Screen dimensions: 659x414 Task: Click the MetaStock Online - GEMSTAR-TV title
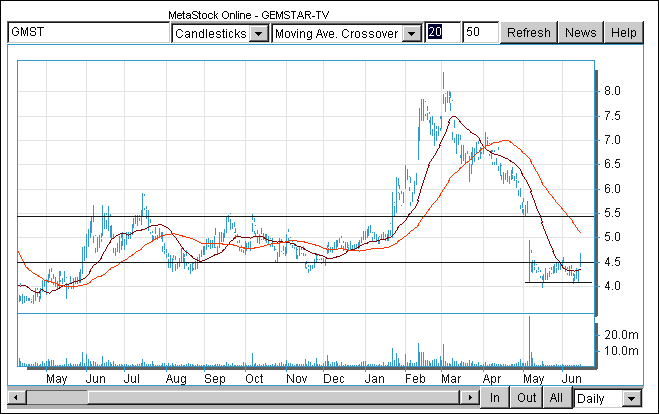click(249, 15)
